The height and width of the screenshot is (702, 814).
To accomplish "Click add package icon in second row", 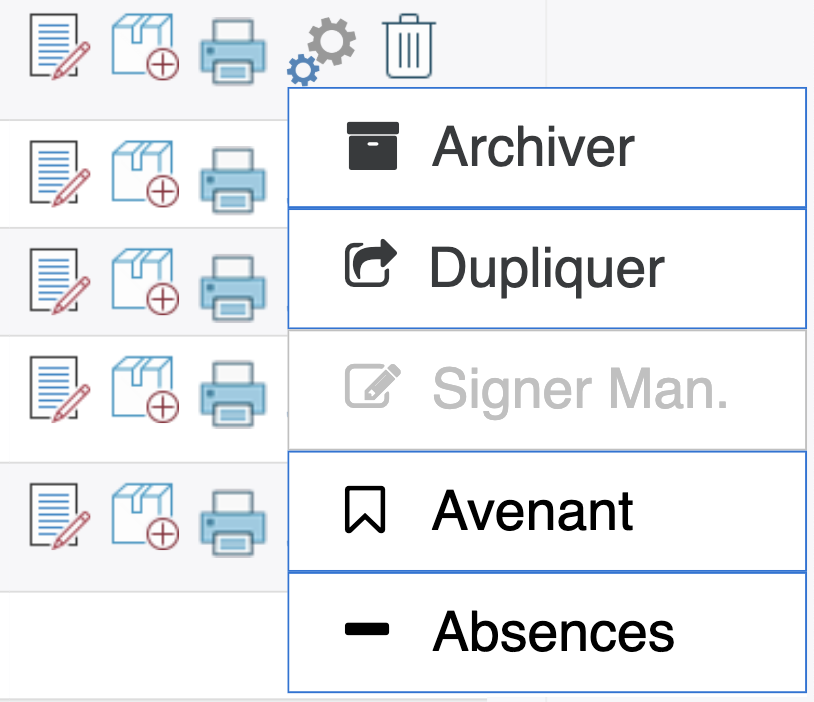I will 145,173.
